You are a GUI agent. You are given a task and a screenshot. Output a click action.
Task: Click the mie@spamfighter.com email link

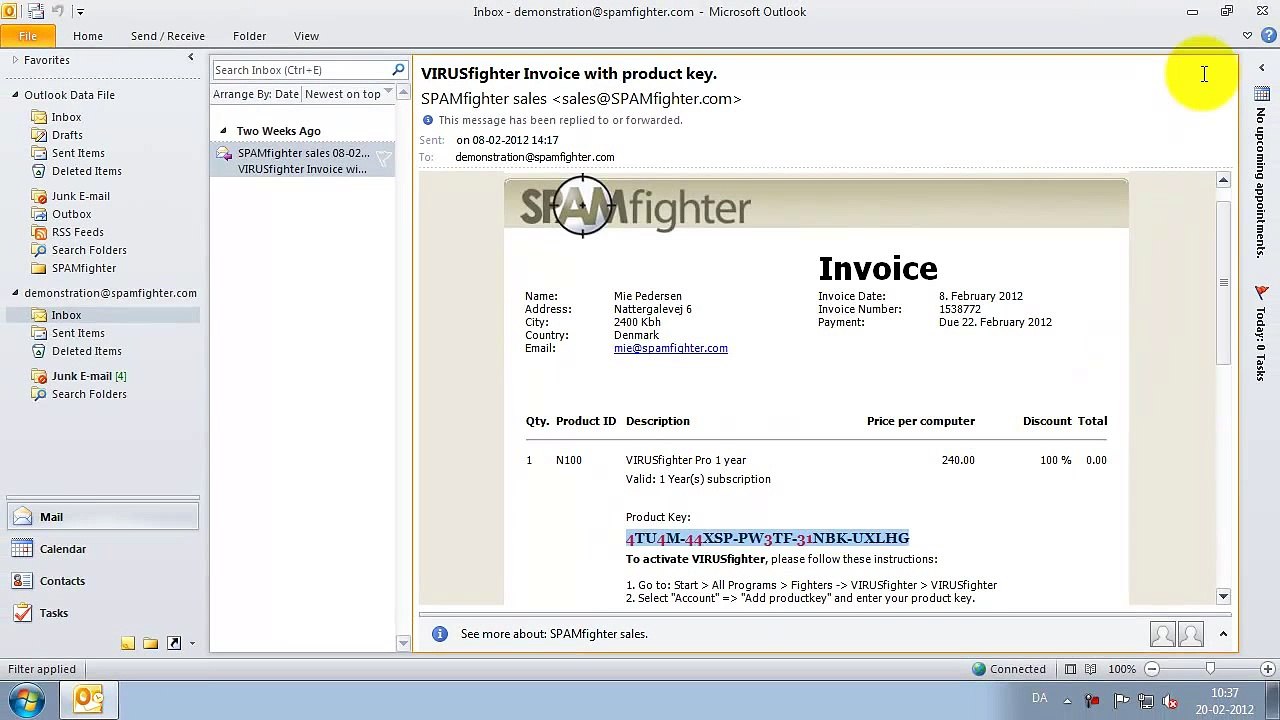click(671, 348)
